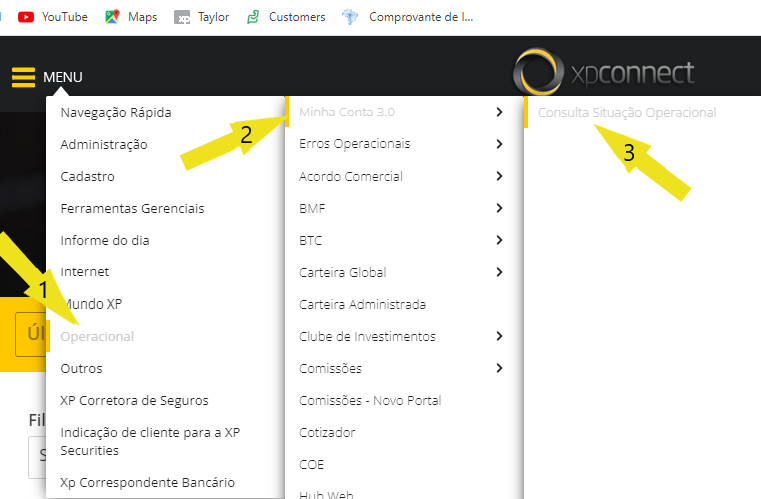
Task: Select the BMF submenu item
Action: click(x=312, y=209)
